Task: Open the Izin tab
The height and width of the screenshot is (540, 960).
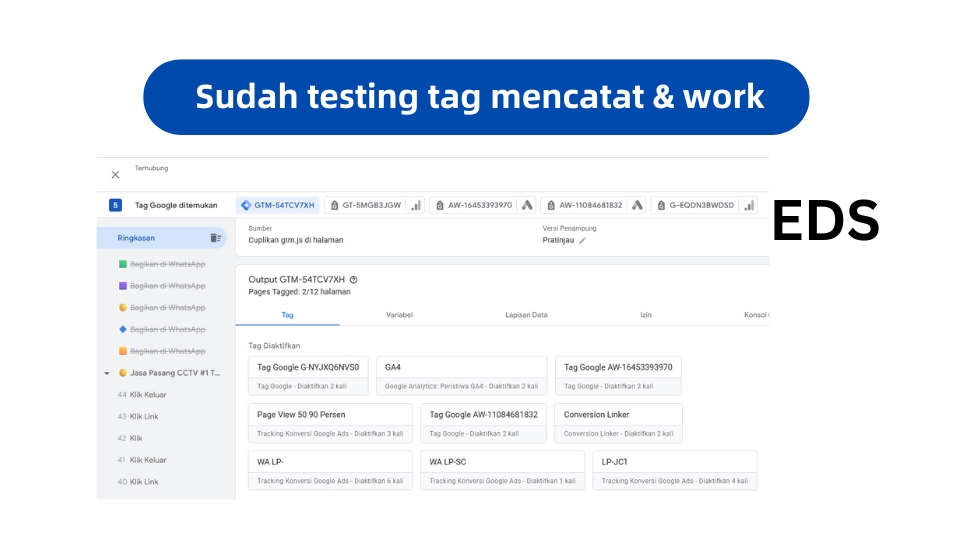Action: point(646,315)
